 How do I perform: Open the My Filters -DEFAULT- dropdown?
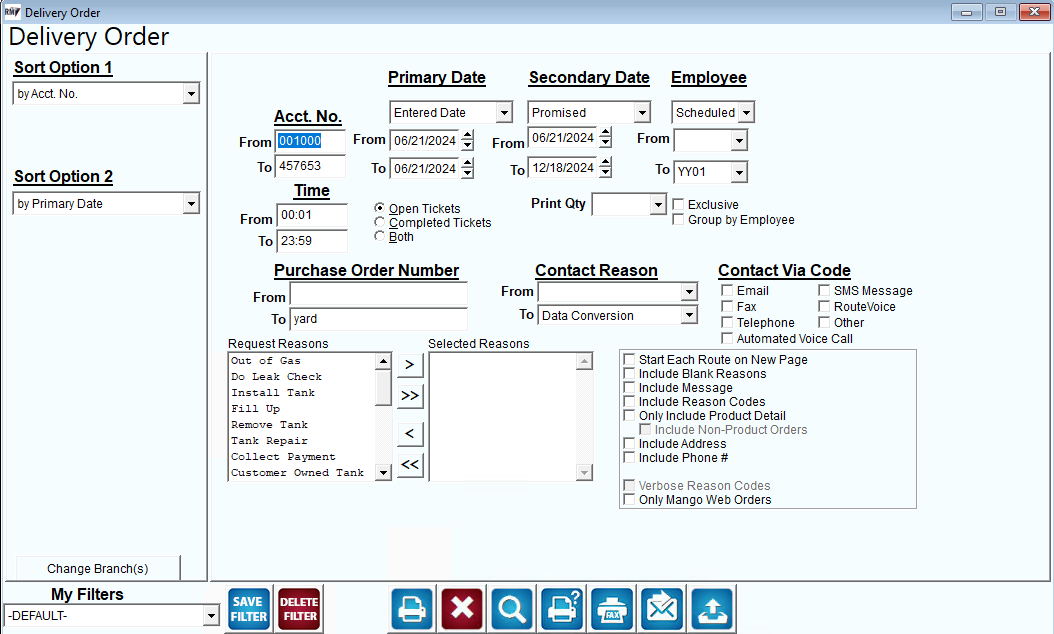[x=211, y=615]
